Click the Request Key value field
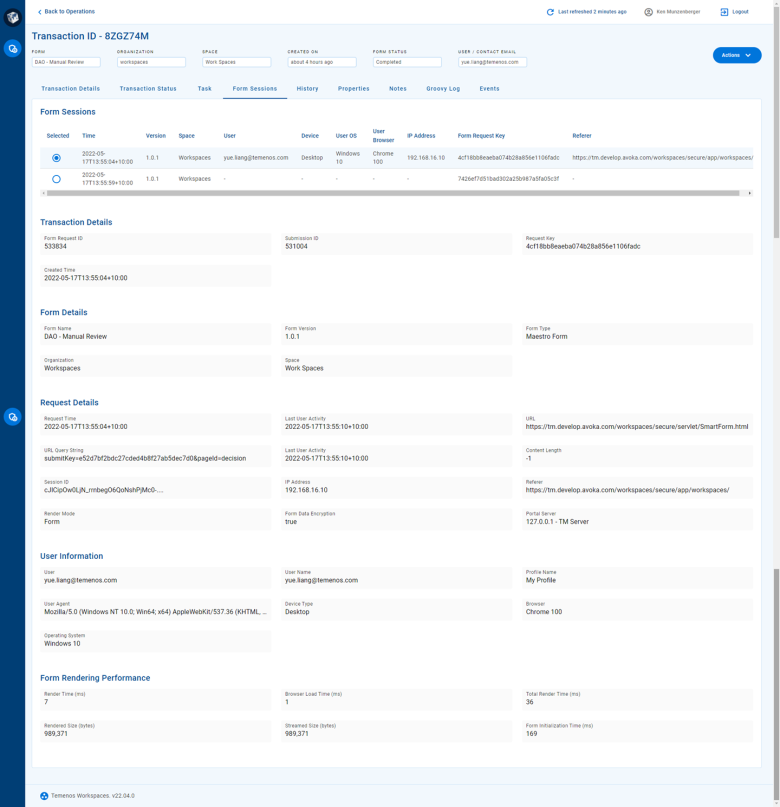This screenshot has width=780, height=807. [x=637, y=244]
